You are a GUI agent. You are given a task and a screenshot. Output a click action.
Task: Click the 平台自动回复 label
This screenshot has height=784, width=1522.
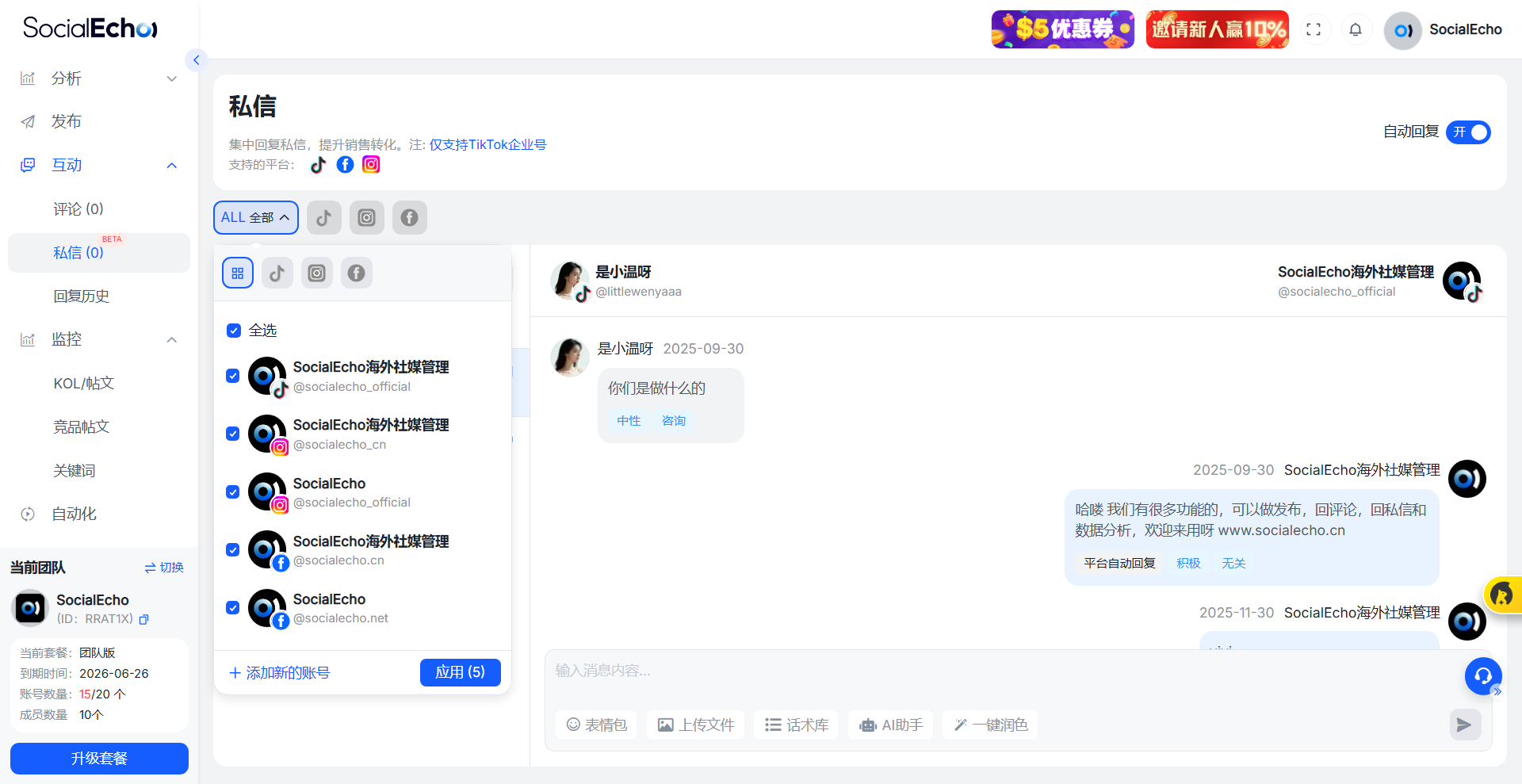tap(1119, 564)
